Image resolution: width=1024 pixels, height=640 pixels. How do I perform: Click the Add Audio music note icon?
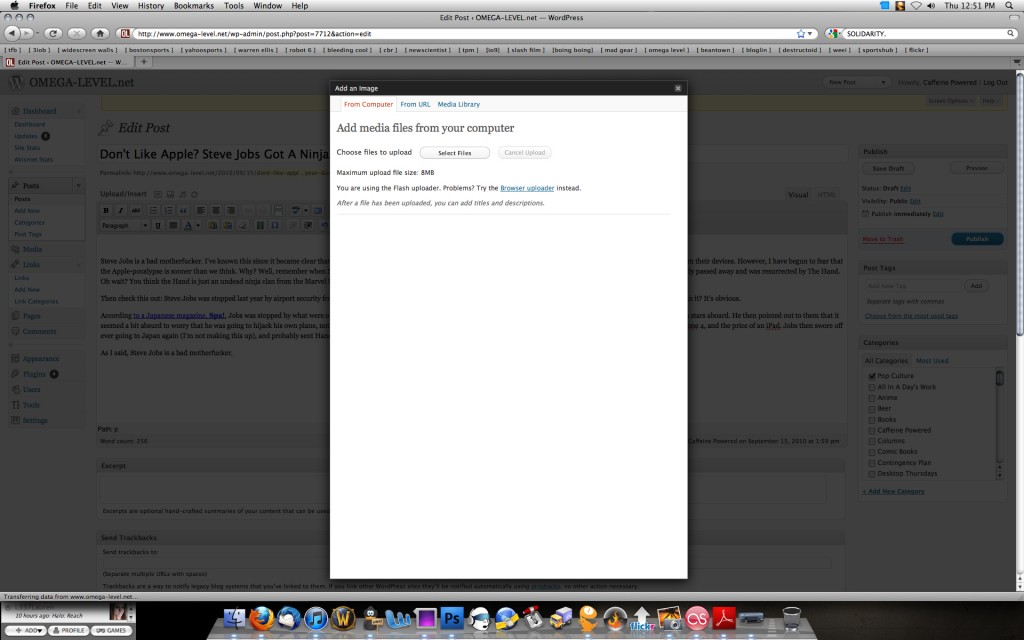click(182, 194)
